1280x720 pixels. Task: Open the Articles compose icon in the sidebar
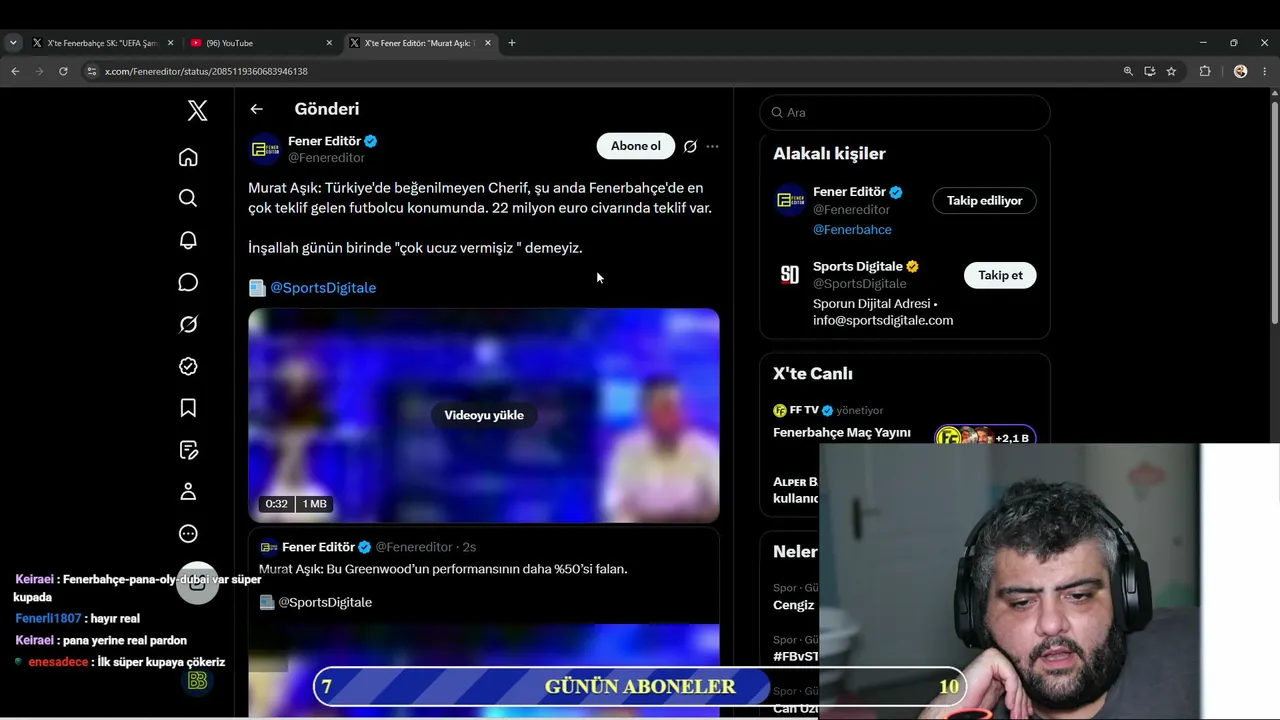point(188,450)
